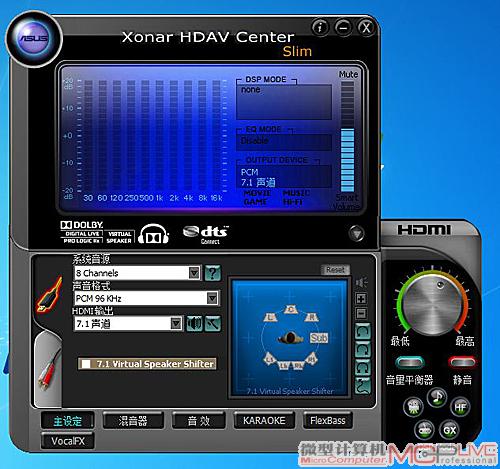The height and width of the screenshot is (469, 500).
Task: Switch to the FlexBass tab
Action: (328, 421)
